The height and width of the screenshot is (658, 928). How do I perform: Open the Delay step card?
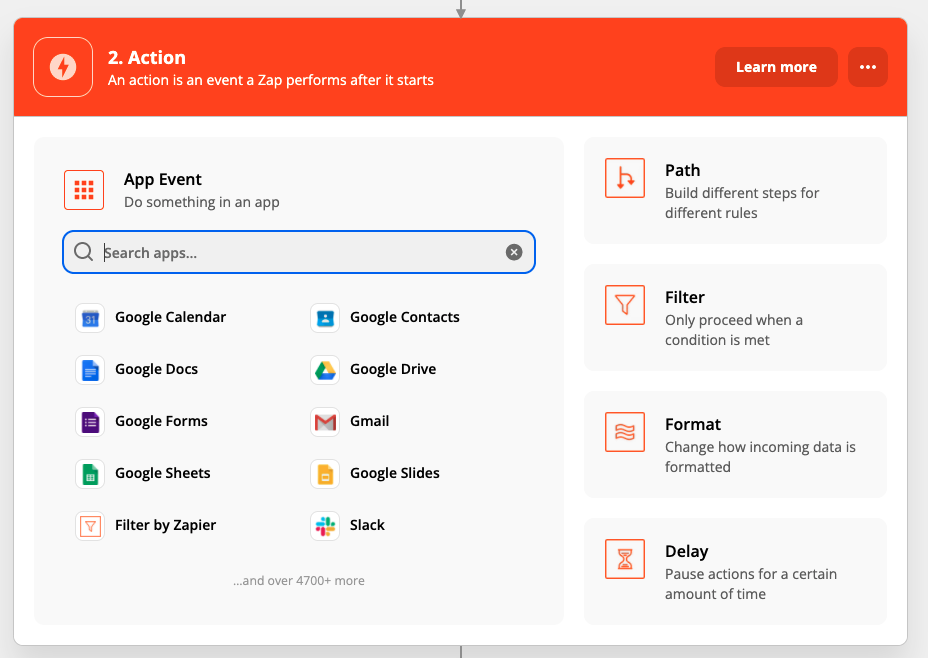tap(735, 572)
